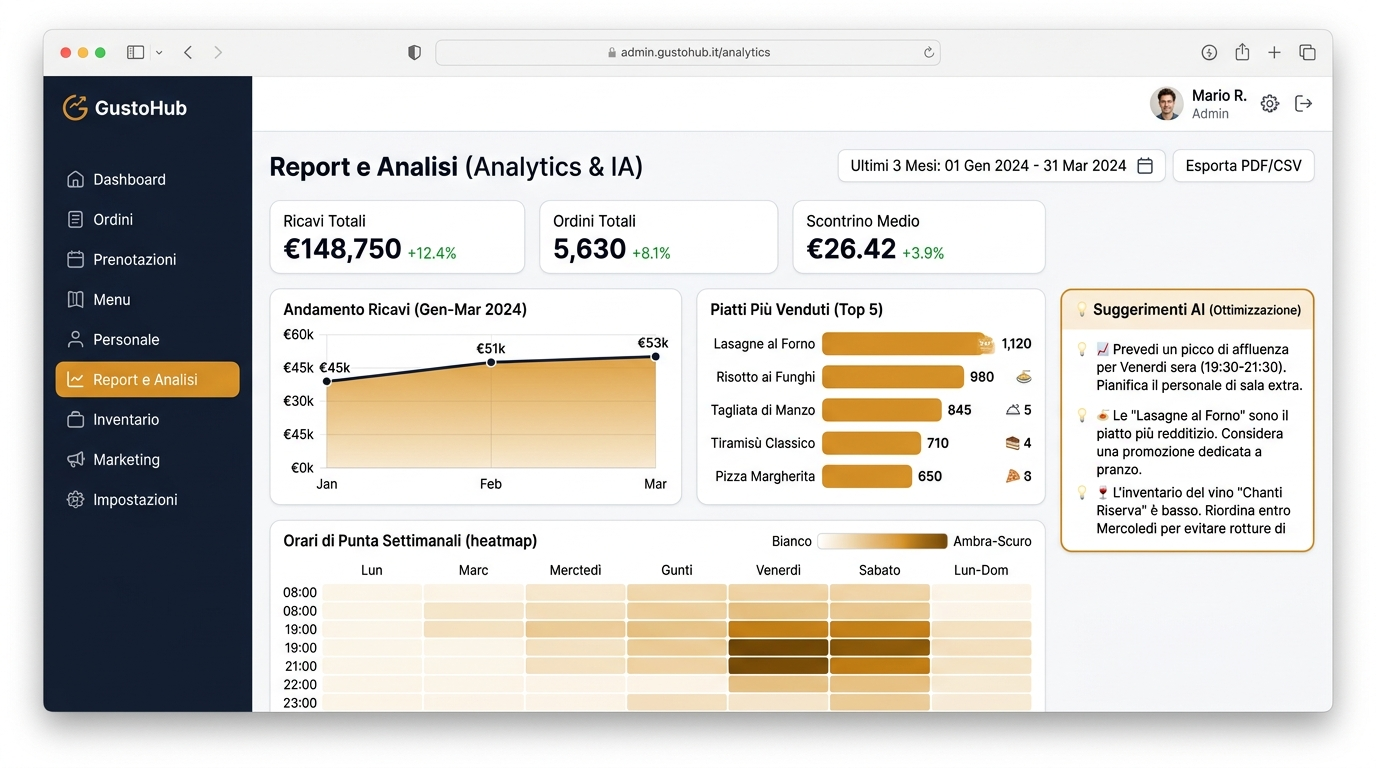Click the privacy shield icon near address bar
The image size is (1376, 768).
[414, 52]
